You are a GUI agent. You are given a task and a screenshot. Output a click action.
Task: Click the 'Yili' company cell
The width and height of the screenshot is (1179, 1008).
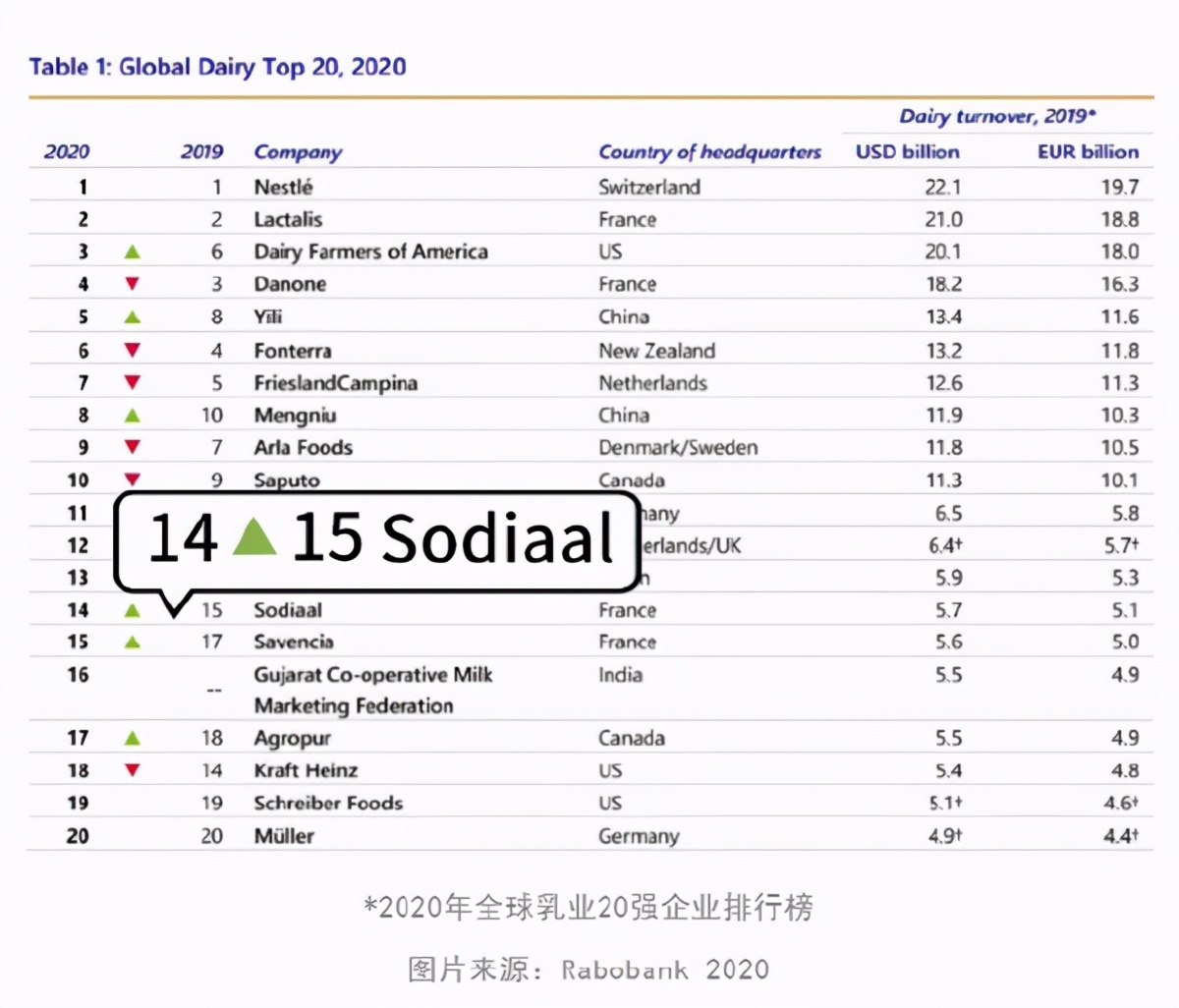click(267, 316)
